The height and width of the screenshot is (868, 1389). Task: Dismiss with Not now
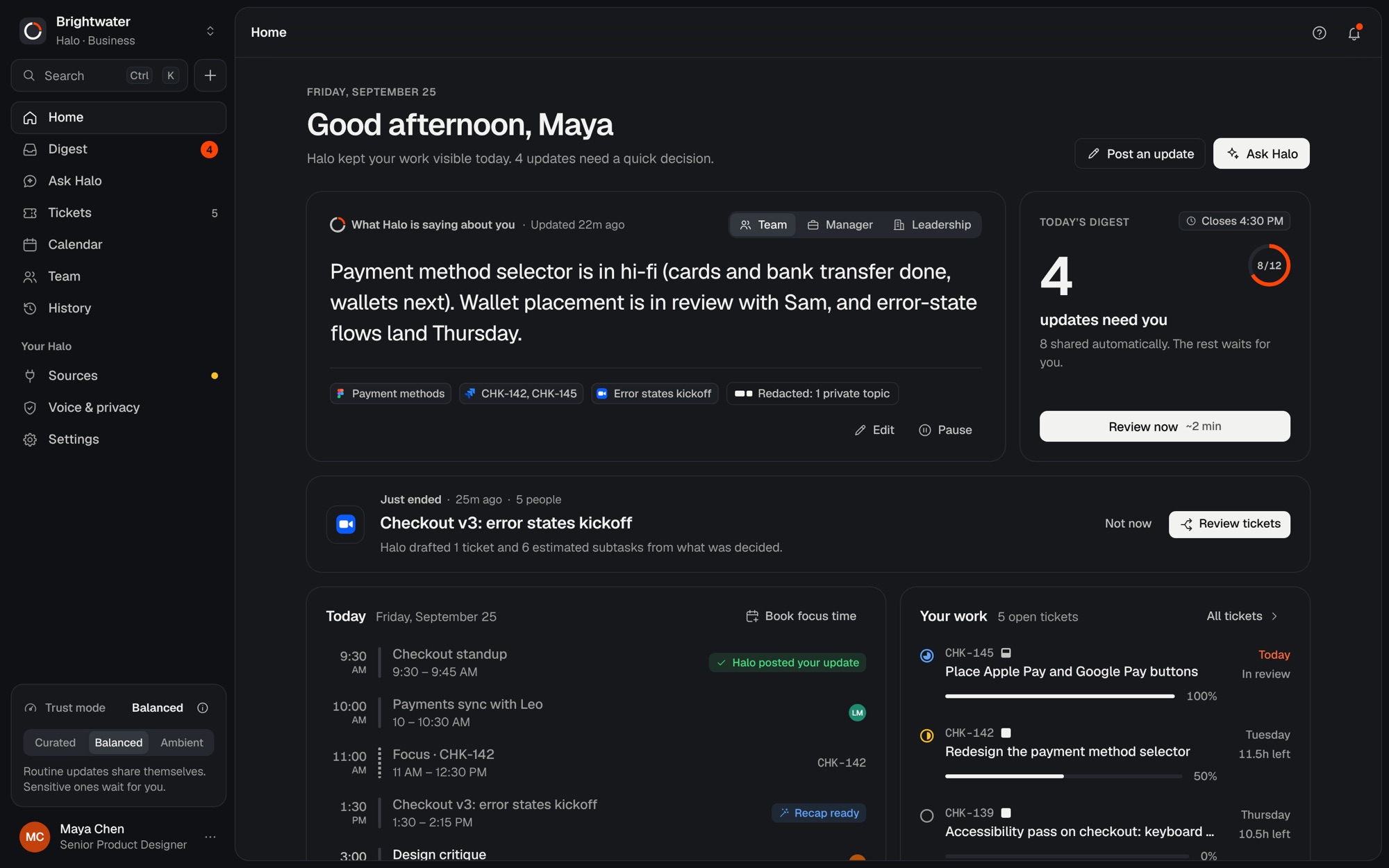1128,524
